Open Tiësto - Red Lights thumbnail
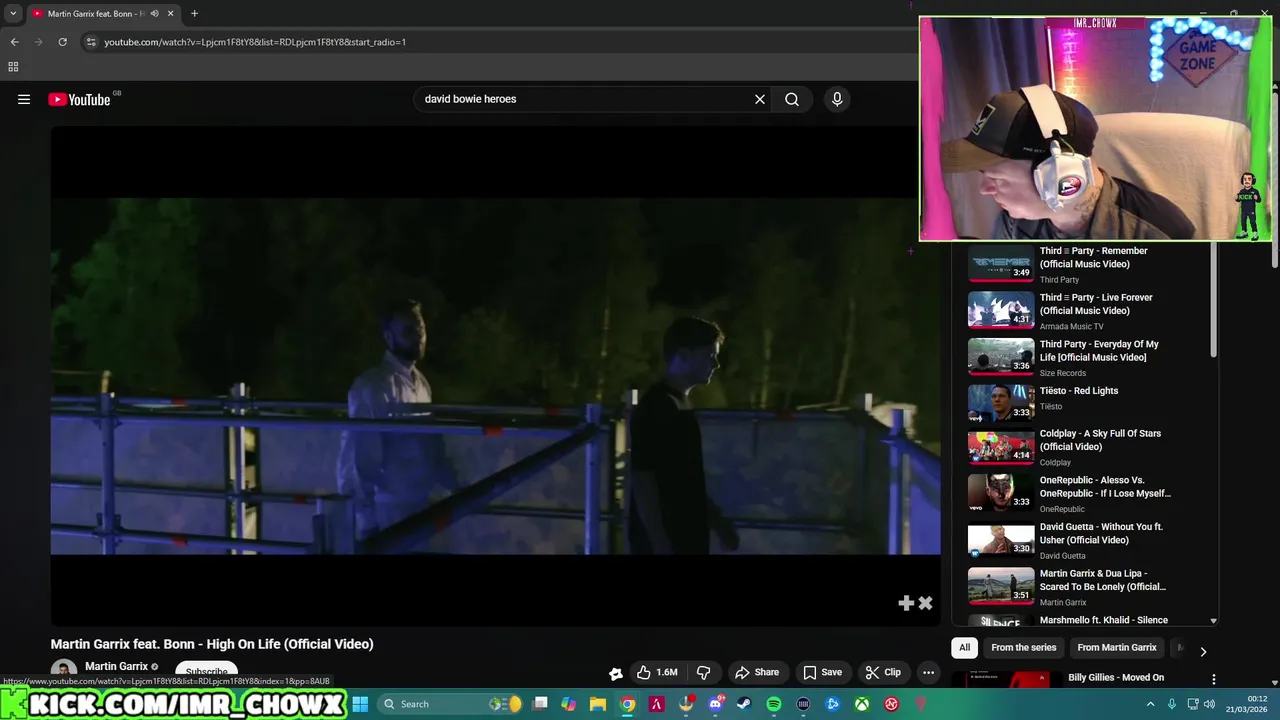 click(1001, 402)
